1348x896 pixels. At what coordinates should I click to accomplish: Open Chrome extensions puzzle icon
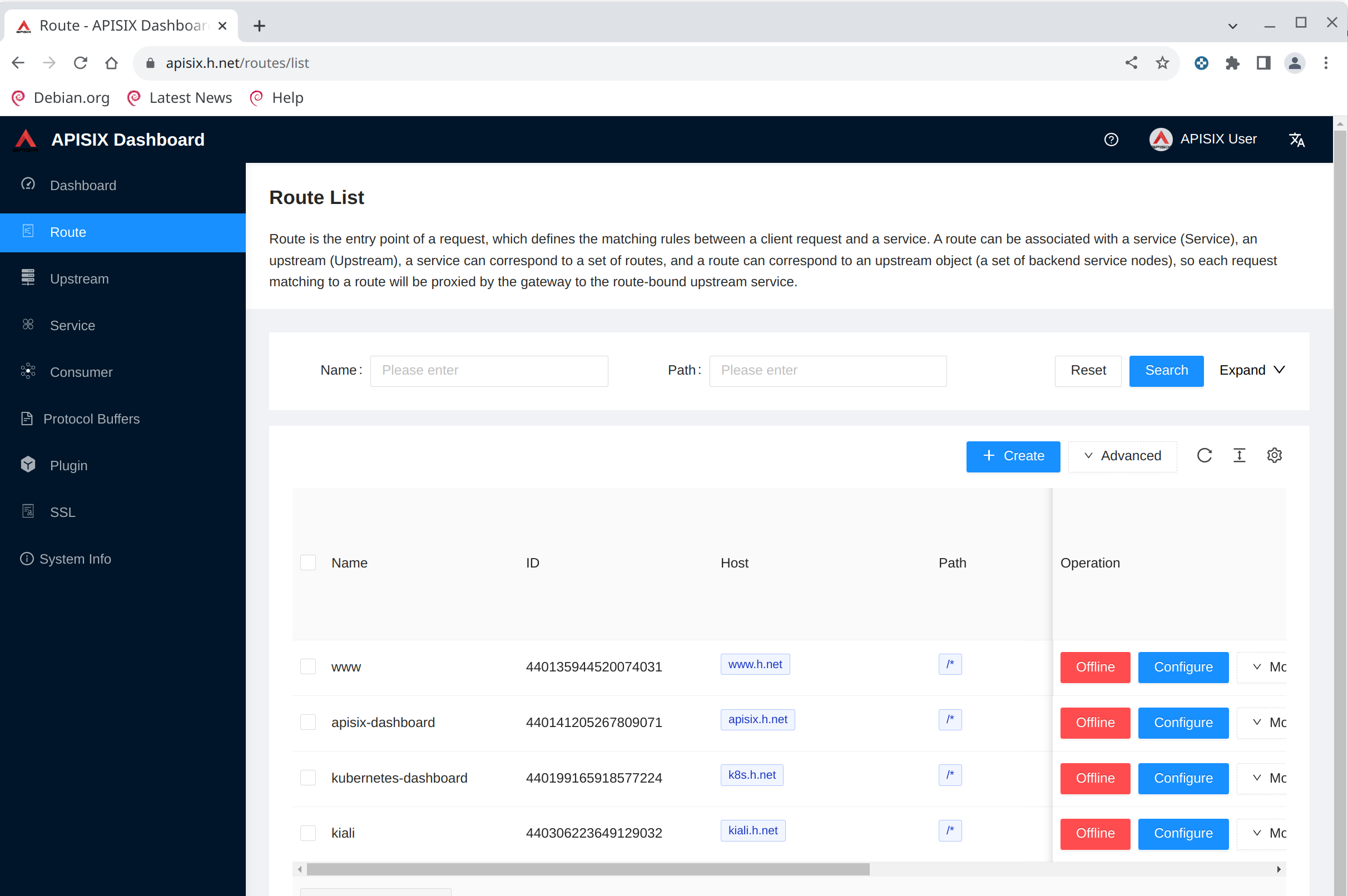pos(1232,63)
